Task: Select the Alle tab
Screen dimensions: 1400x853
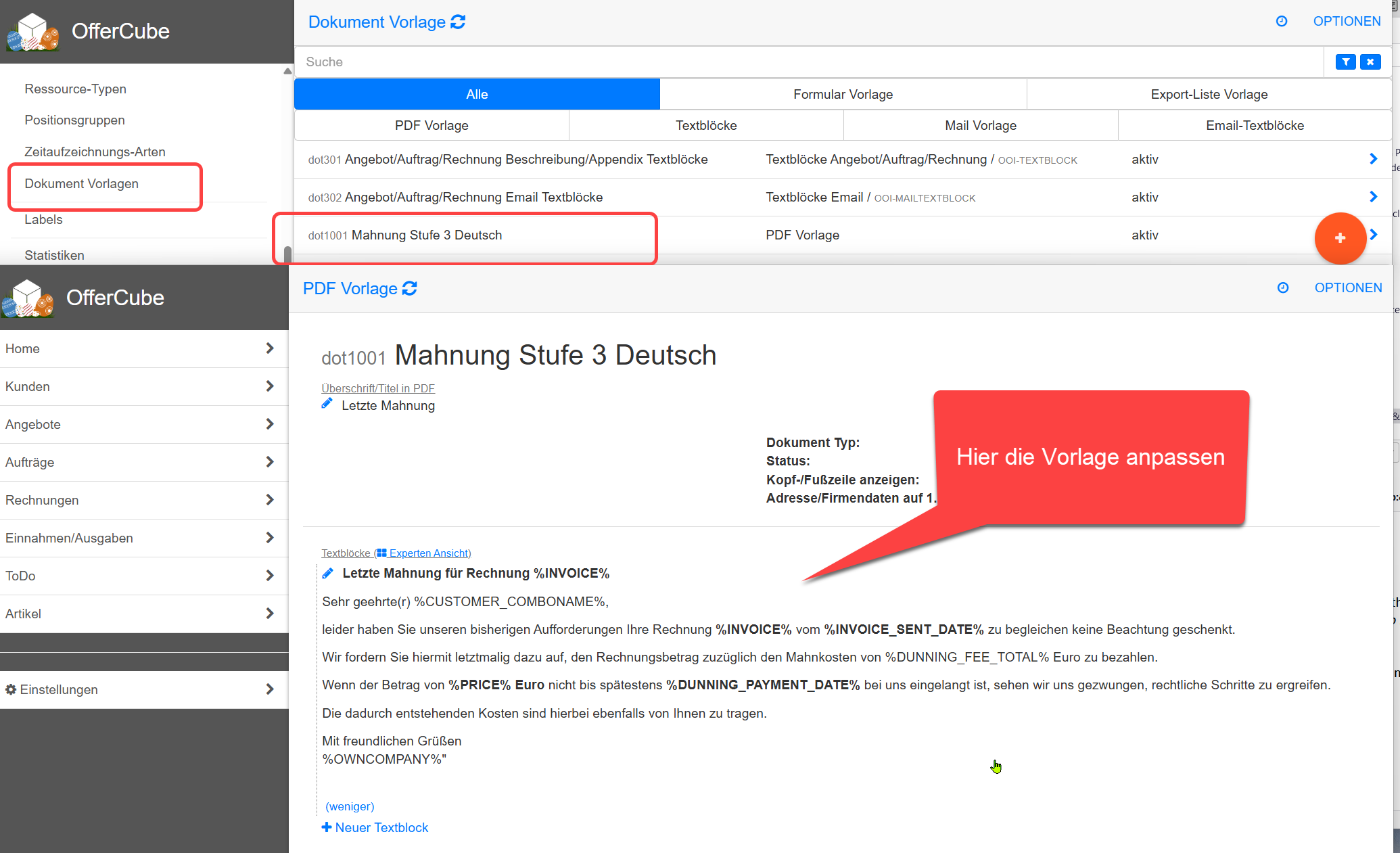Action: point(477,94)
